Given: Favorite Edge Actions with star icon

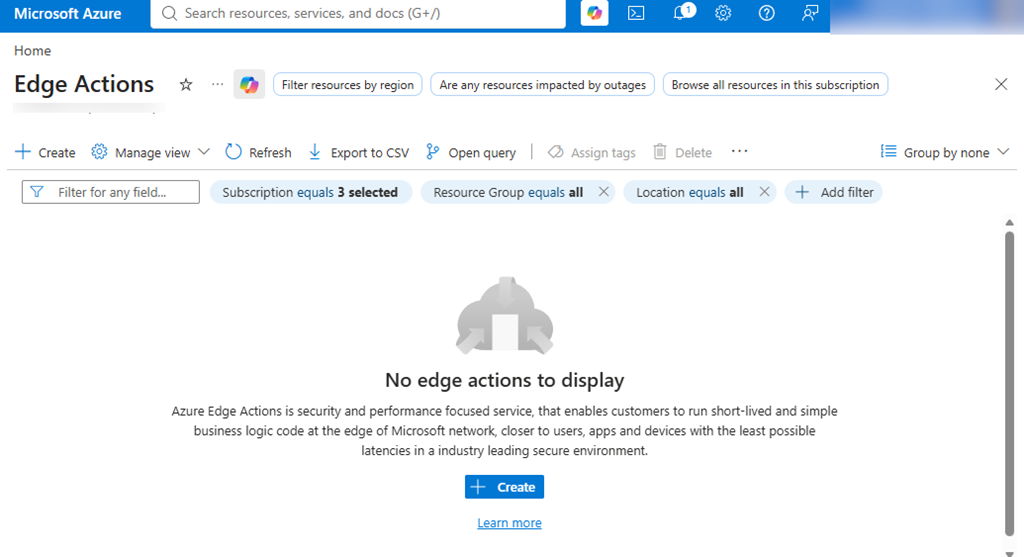Looking at the screenshot, I should tap(186, 84).
